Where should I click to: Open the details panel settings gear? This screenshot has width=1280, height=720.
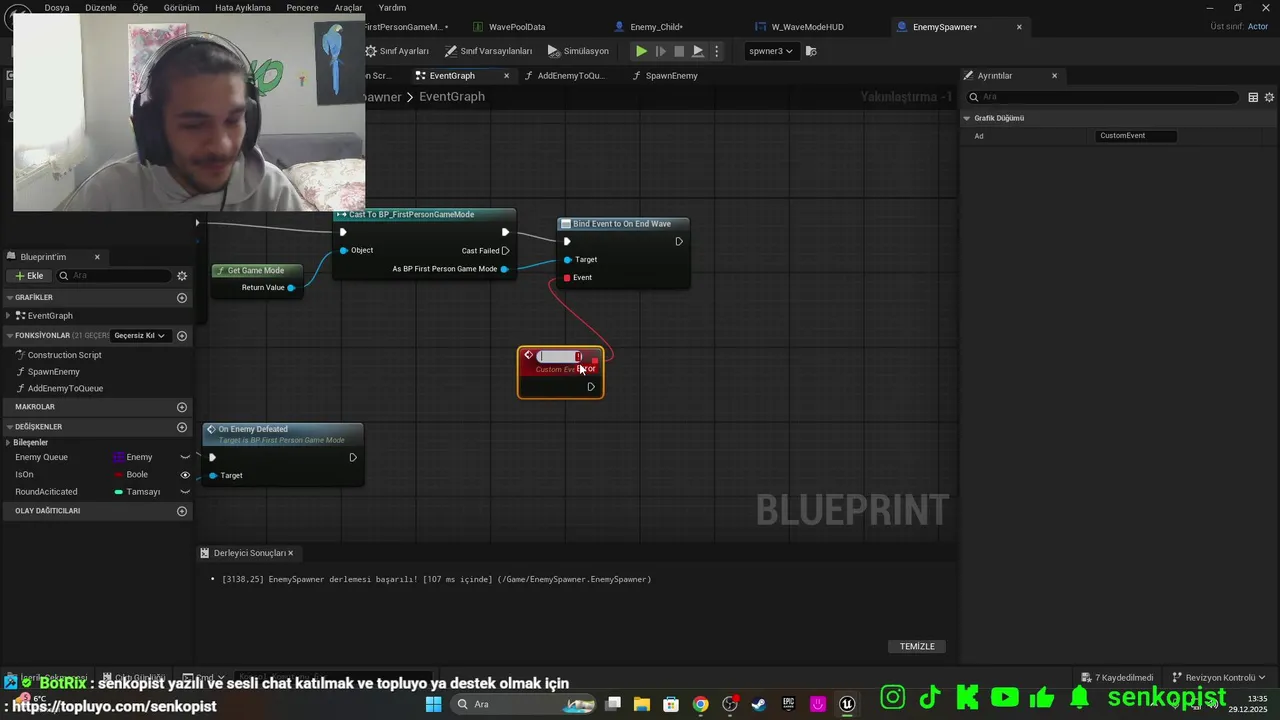click(x=1269, y=97)
